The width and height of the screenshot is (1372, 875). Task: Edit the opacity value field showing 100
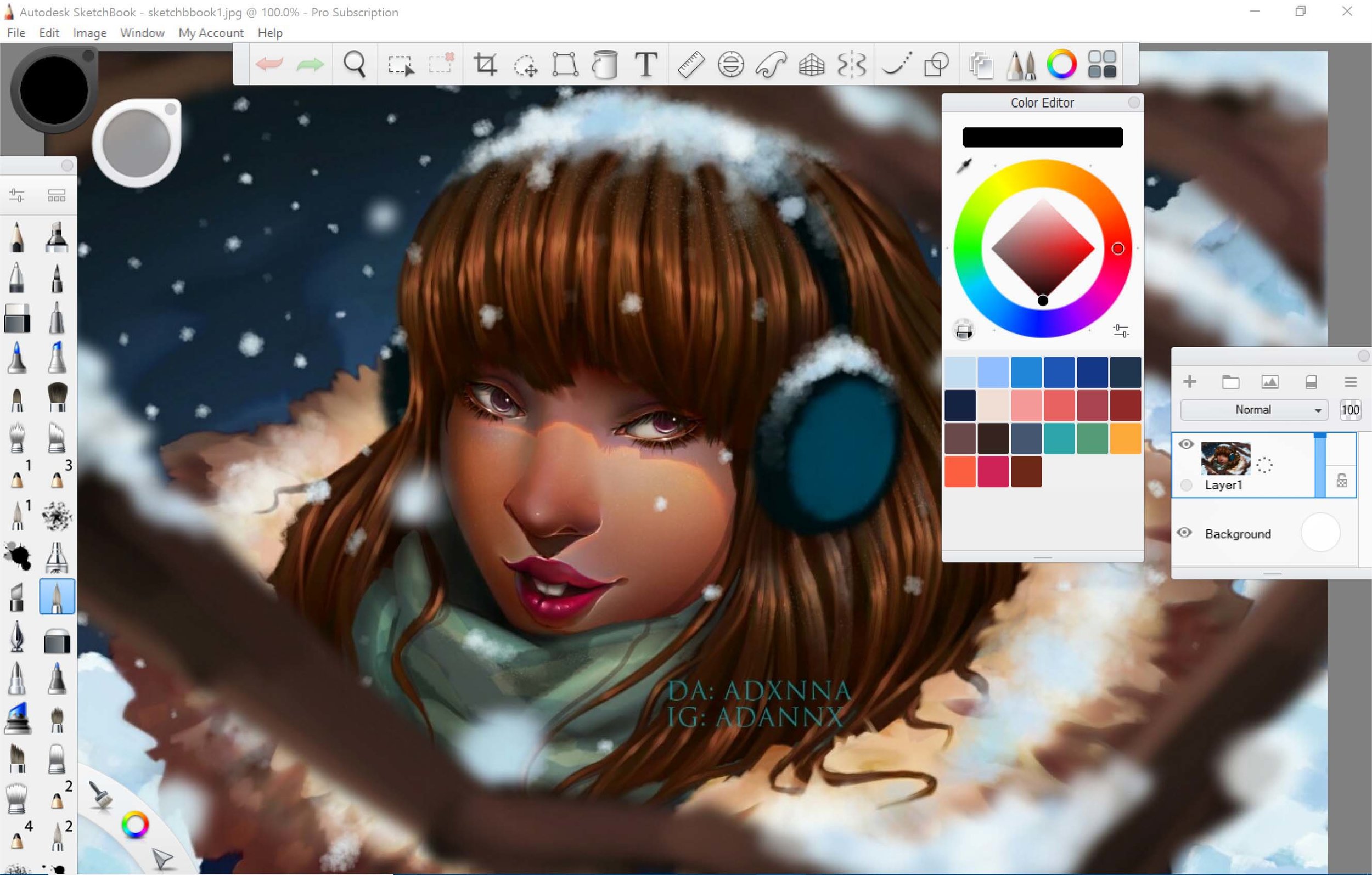point(1352,410)
